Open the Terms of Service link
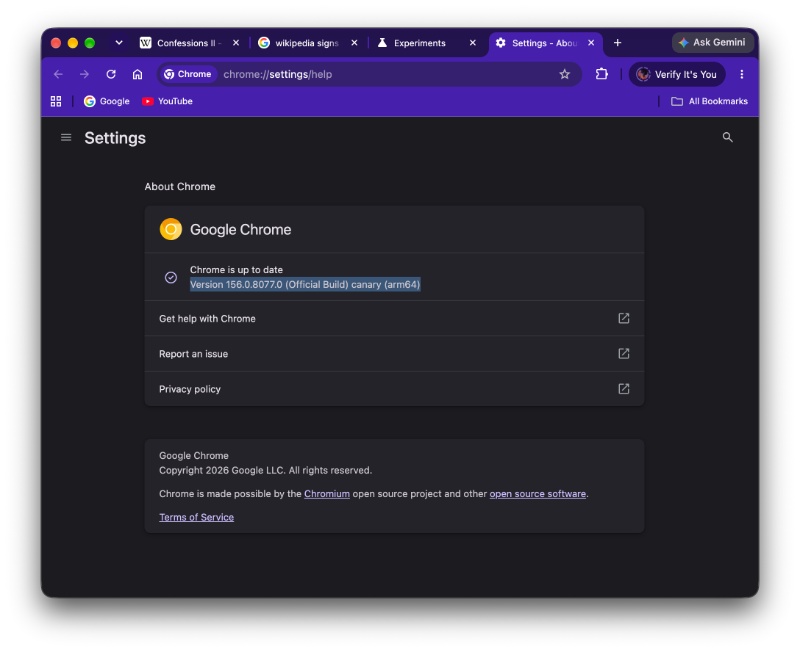The image size is (800, 652). click(196, 517)
